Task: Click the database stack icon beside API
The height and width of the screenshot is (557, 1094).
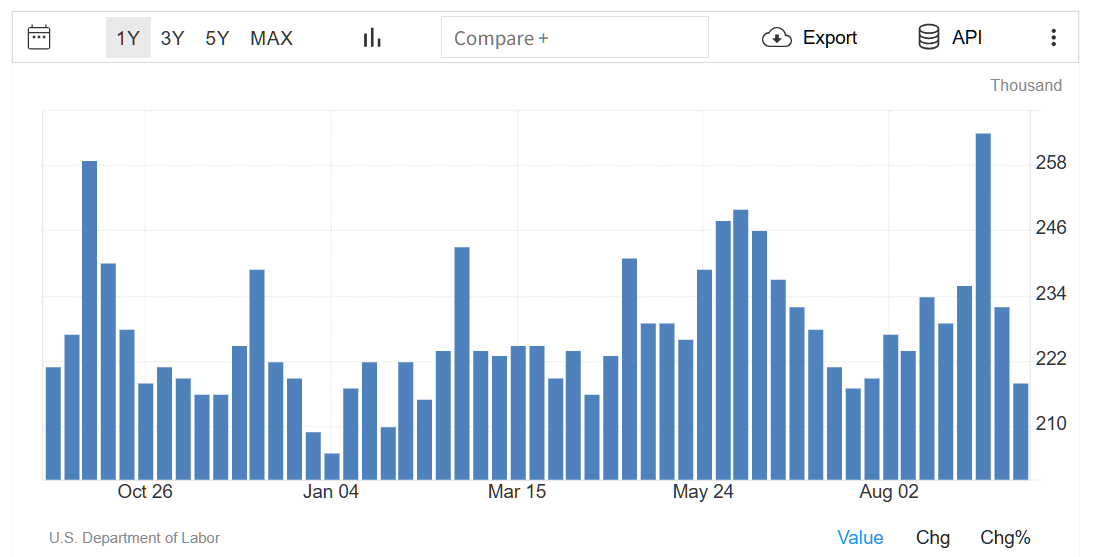Action: 928,38
